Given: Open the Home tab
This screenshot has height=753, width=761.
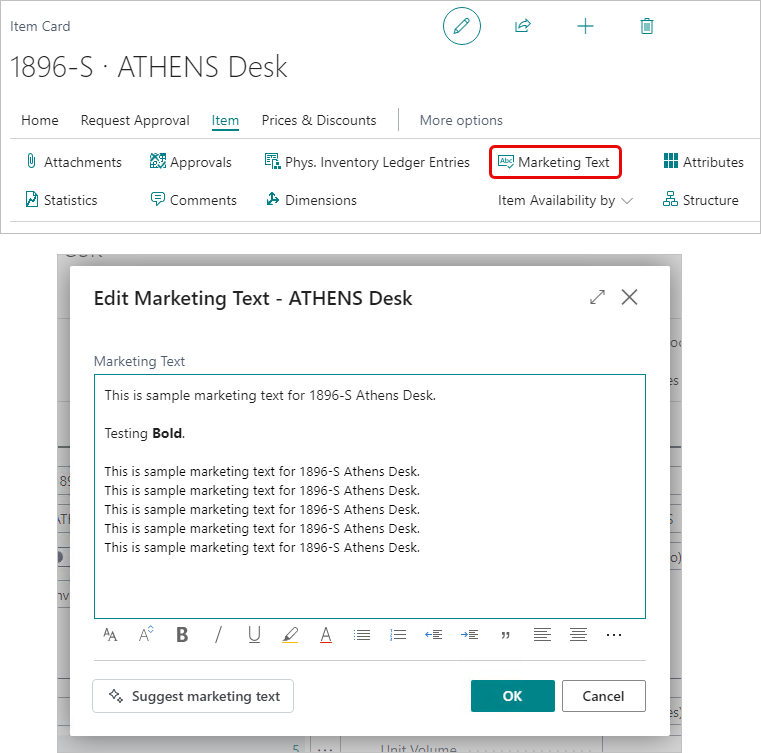Looking at the screenshot, I should point(40,120).
